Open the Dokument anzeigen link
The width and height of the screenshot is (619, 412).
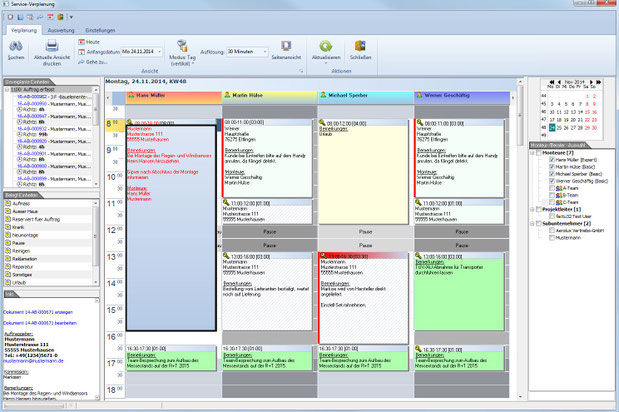pos(38,312)
